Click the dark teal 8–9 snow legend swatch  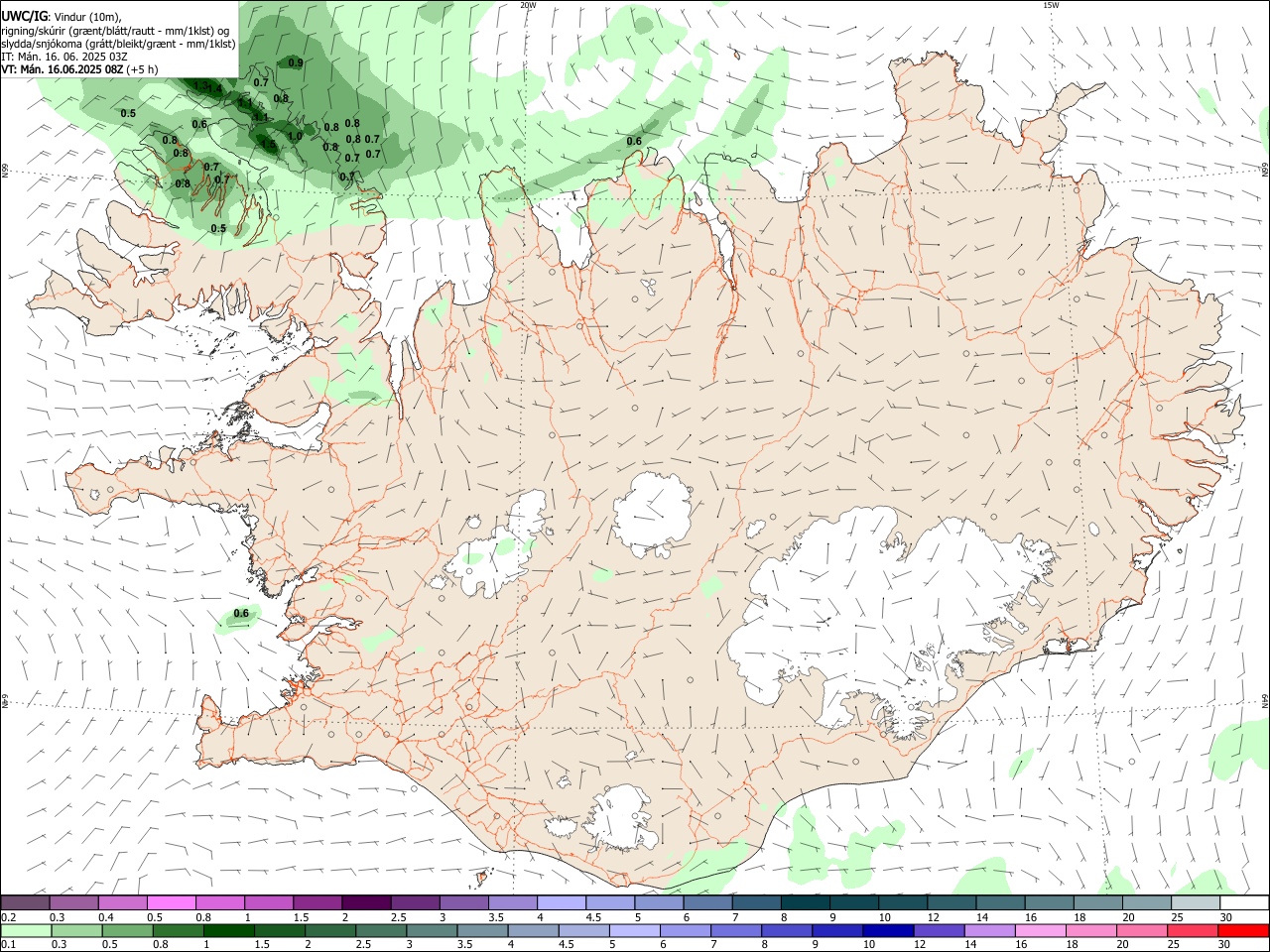[805, 902]
